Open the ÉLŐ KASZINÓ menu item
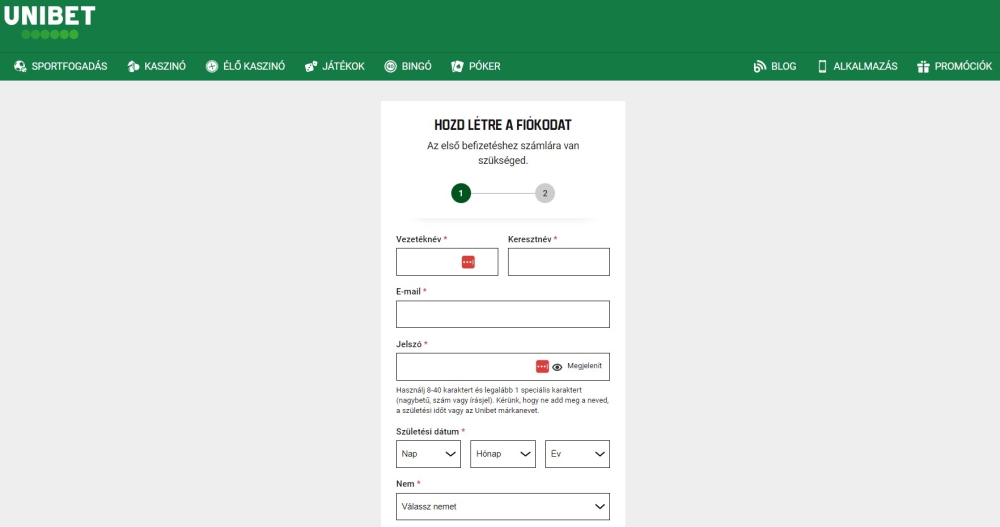The image size is (1000, 527). pyautogui.click(x=246, y=66)
